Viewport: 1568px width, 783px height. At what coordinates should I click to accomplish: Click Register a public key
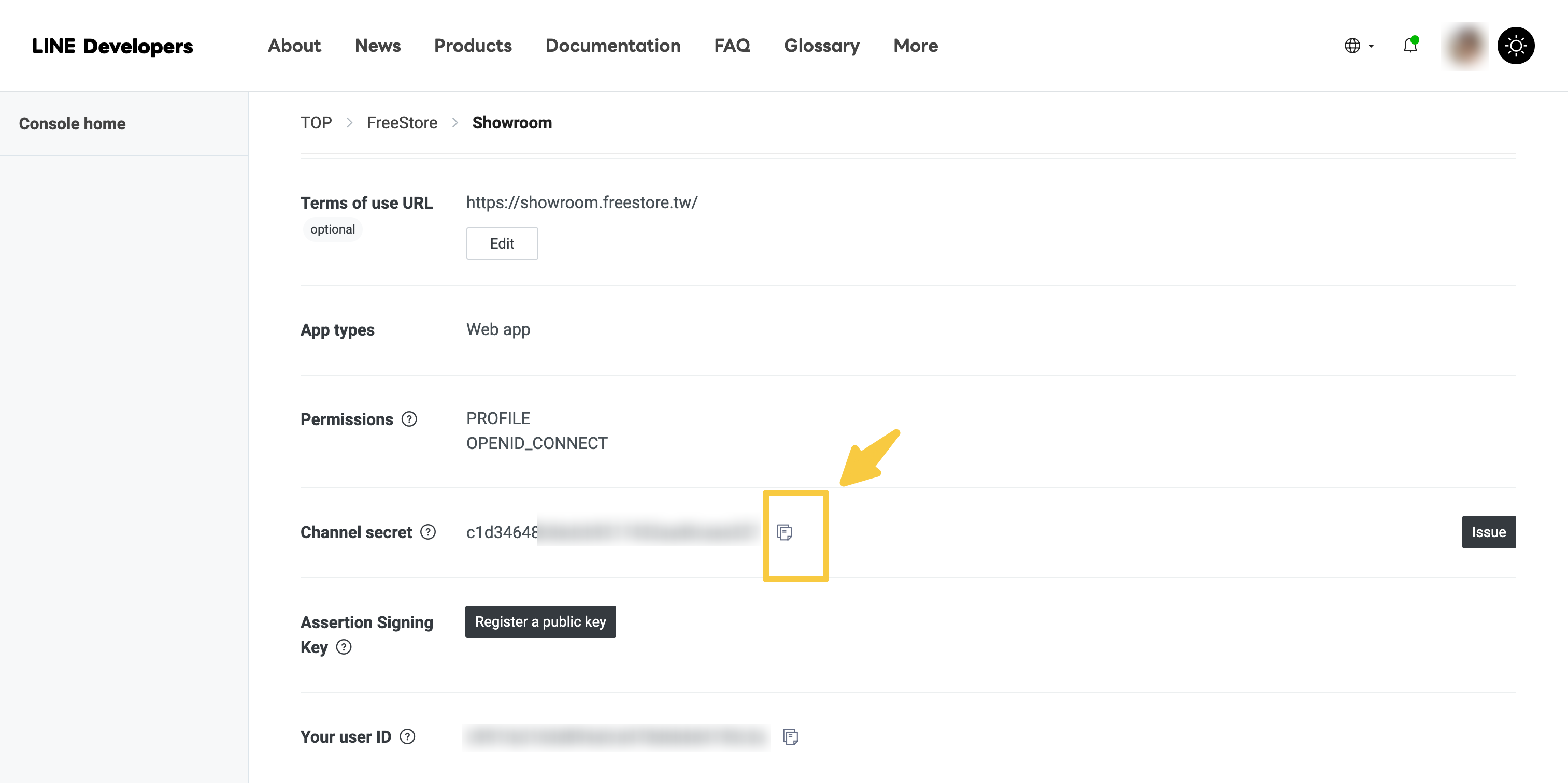click(540, 622)
